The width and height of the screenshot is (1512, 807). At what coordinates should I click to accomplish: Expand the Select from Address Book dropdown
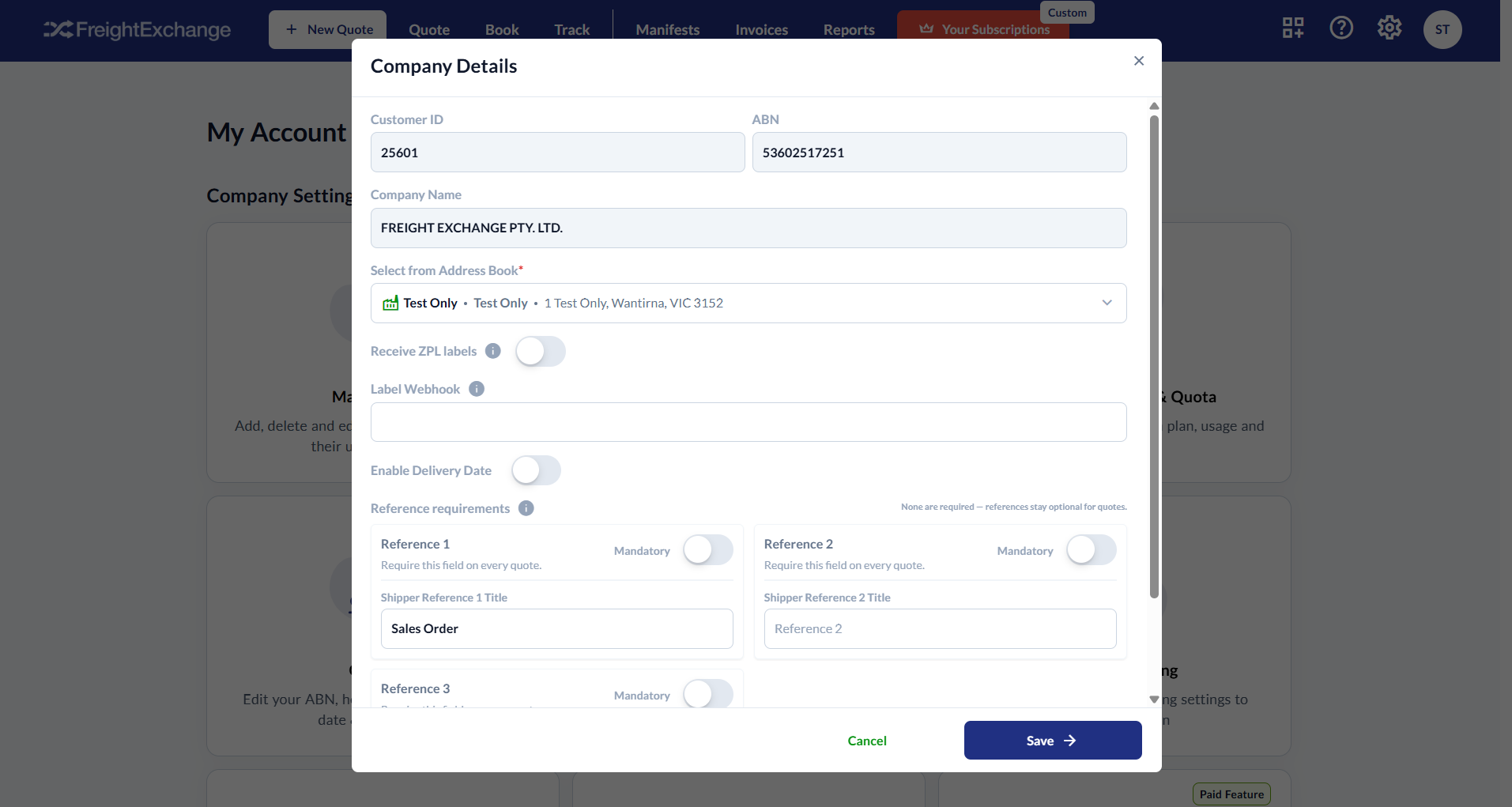coord(748,303)
